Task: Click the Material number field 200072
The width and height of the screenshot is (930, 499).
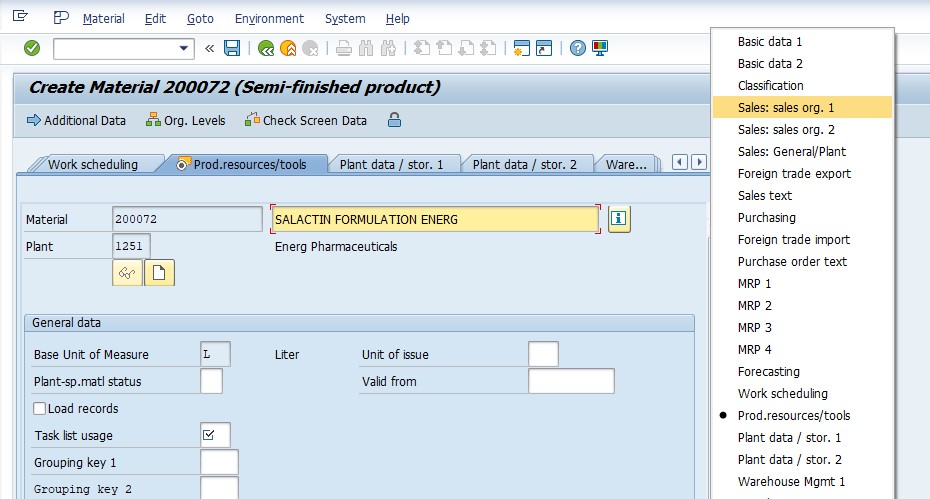Action: click(x=187, y=219)
